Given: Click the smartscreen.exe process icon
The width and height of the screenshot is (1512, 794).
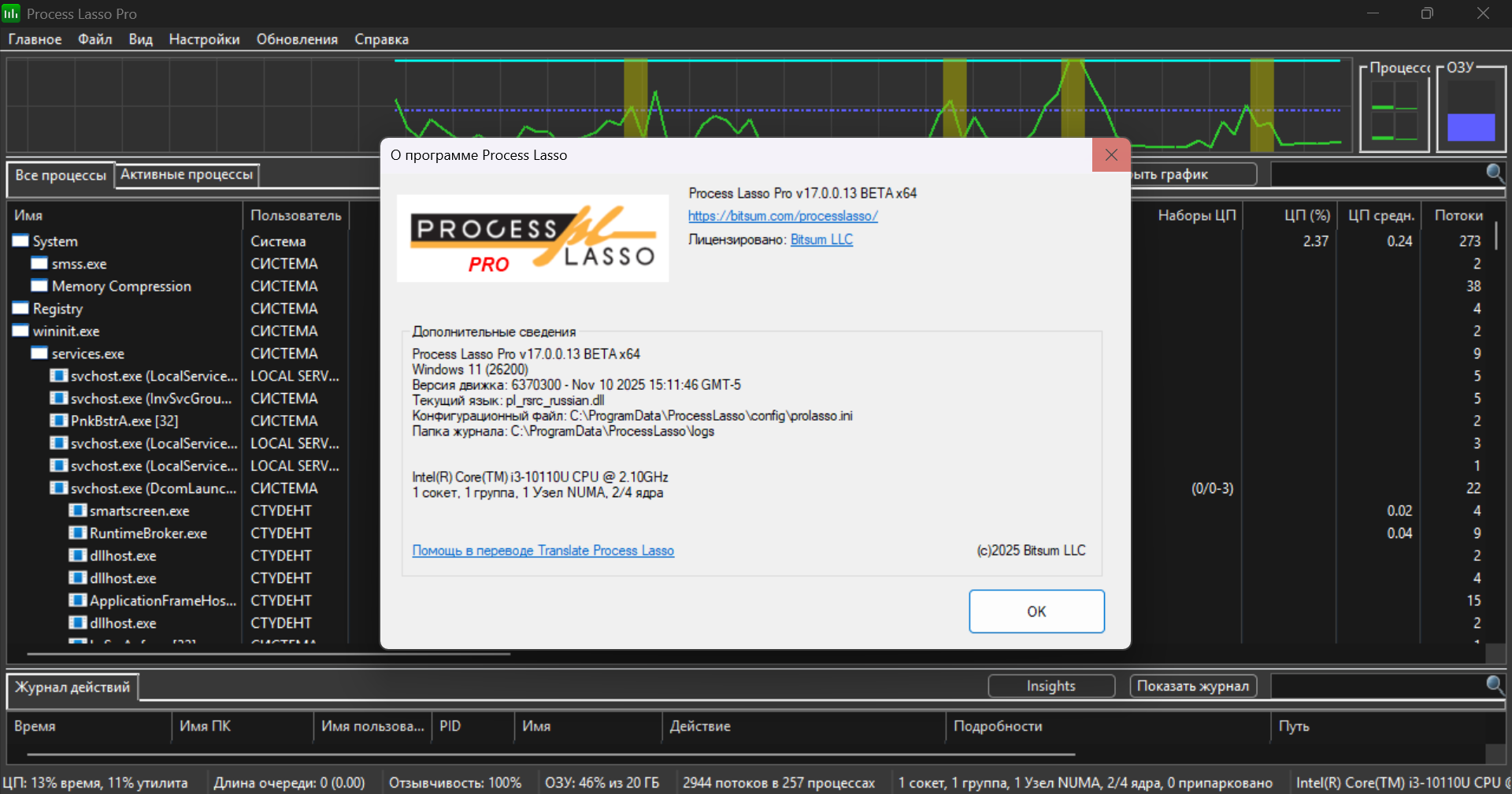Looking at the screenshot, I should (77, 510).
